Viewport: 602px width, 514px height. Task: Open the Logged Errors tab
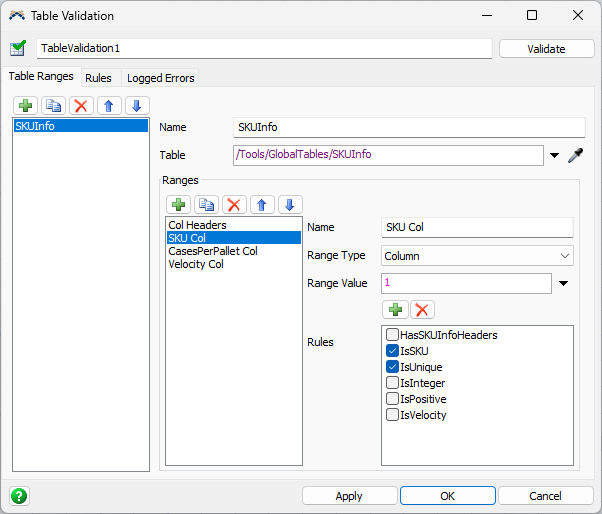click(x=161, y=78)
